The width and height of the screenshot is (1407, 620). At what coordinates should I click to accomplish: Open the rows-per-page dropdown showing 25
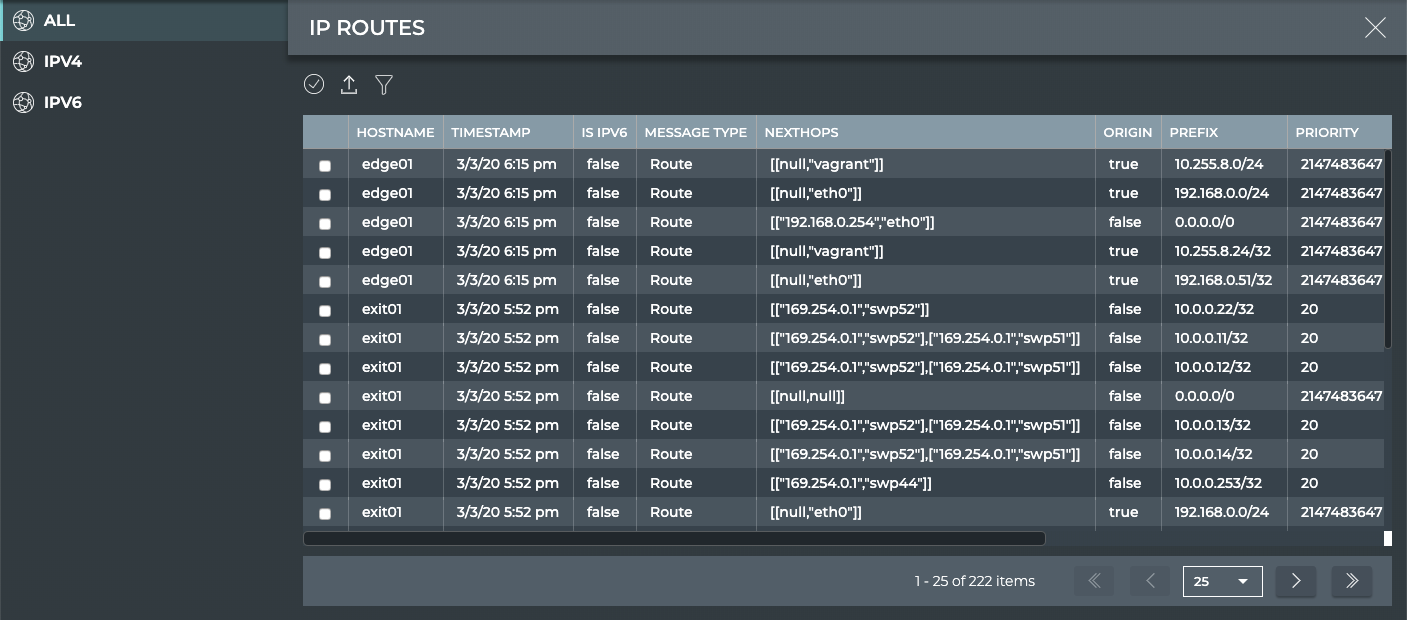(x=1222, y=581)
